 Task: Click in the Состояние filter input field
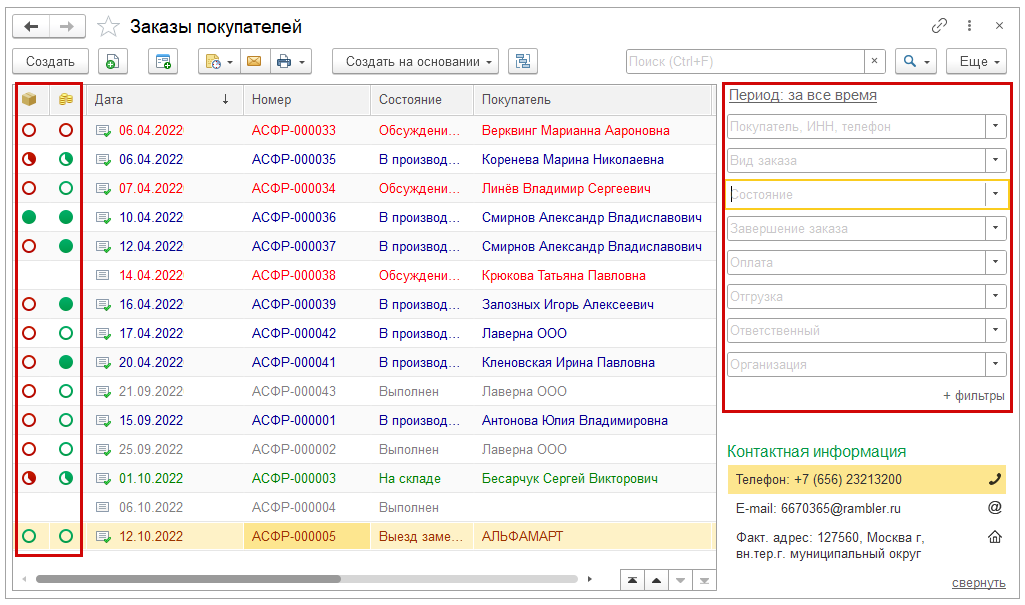(x=856, y=194)
